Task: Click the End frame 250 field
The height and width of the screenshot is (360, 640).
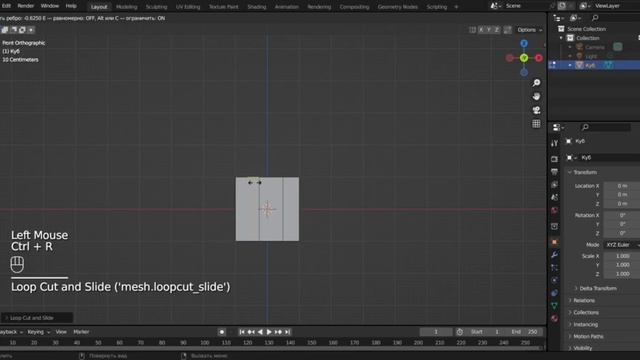Action: (525, 332)
